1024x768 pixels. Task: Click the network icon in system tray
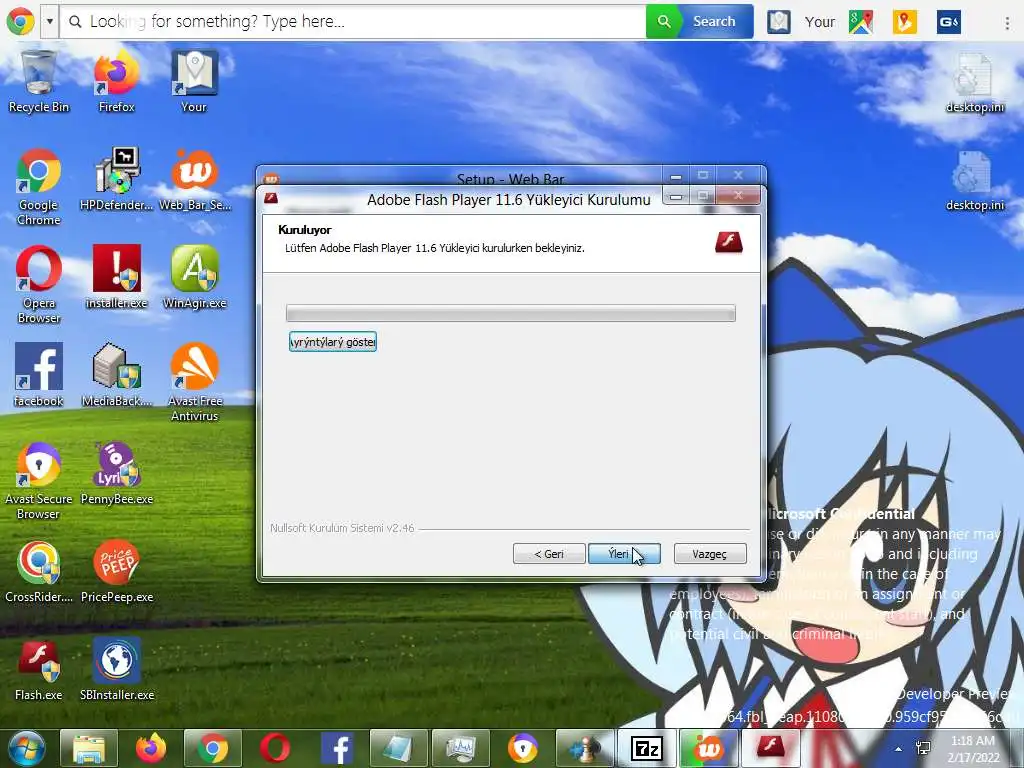[x=923, y=749]
